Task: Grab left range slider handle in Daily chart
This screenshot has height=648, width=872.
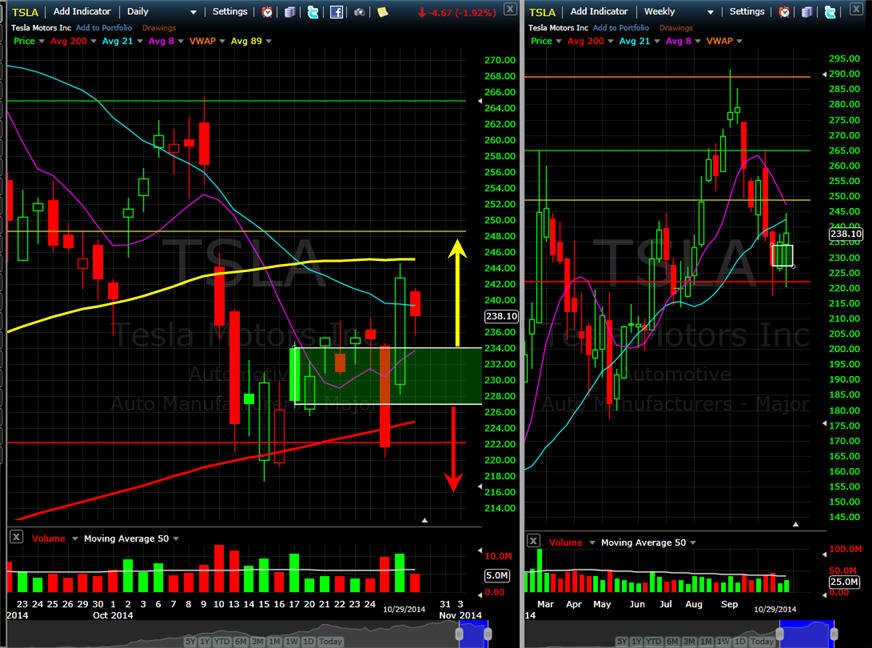Action: coord(459,634)
